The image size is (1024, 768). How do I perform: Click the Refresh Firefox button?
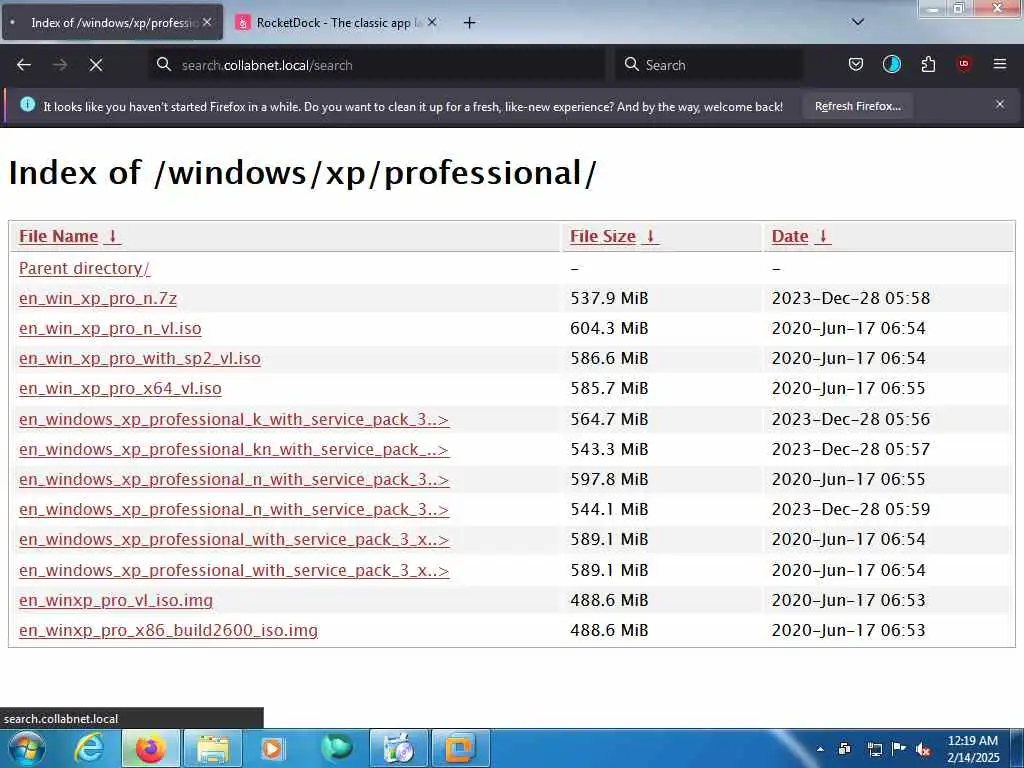[x=857, y=106]
